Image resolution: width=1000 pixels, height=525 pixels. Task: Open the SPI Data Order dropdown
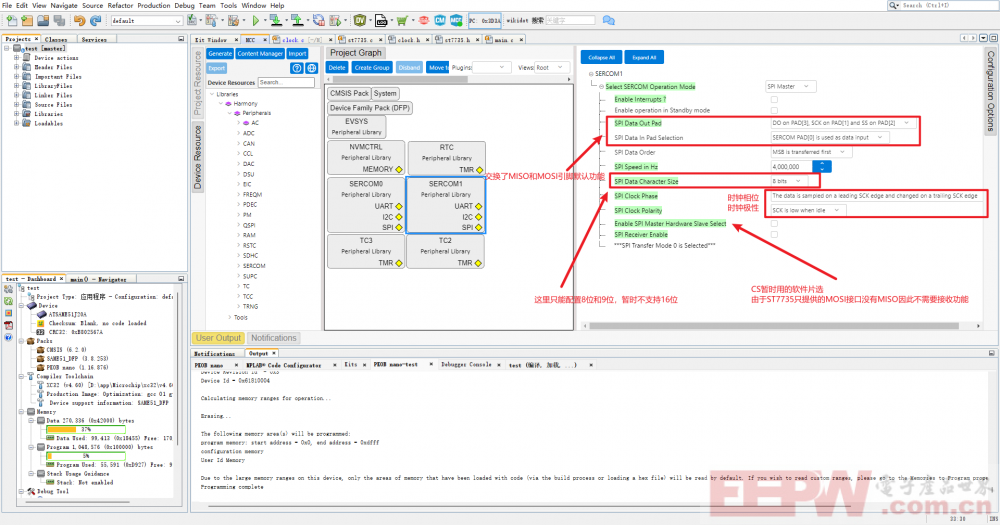pos(811,152)
